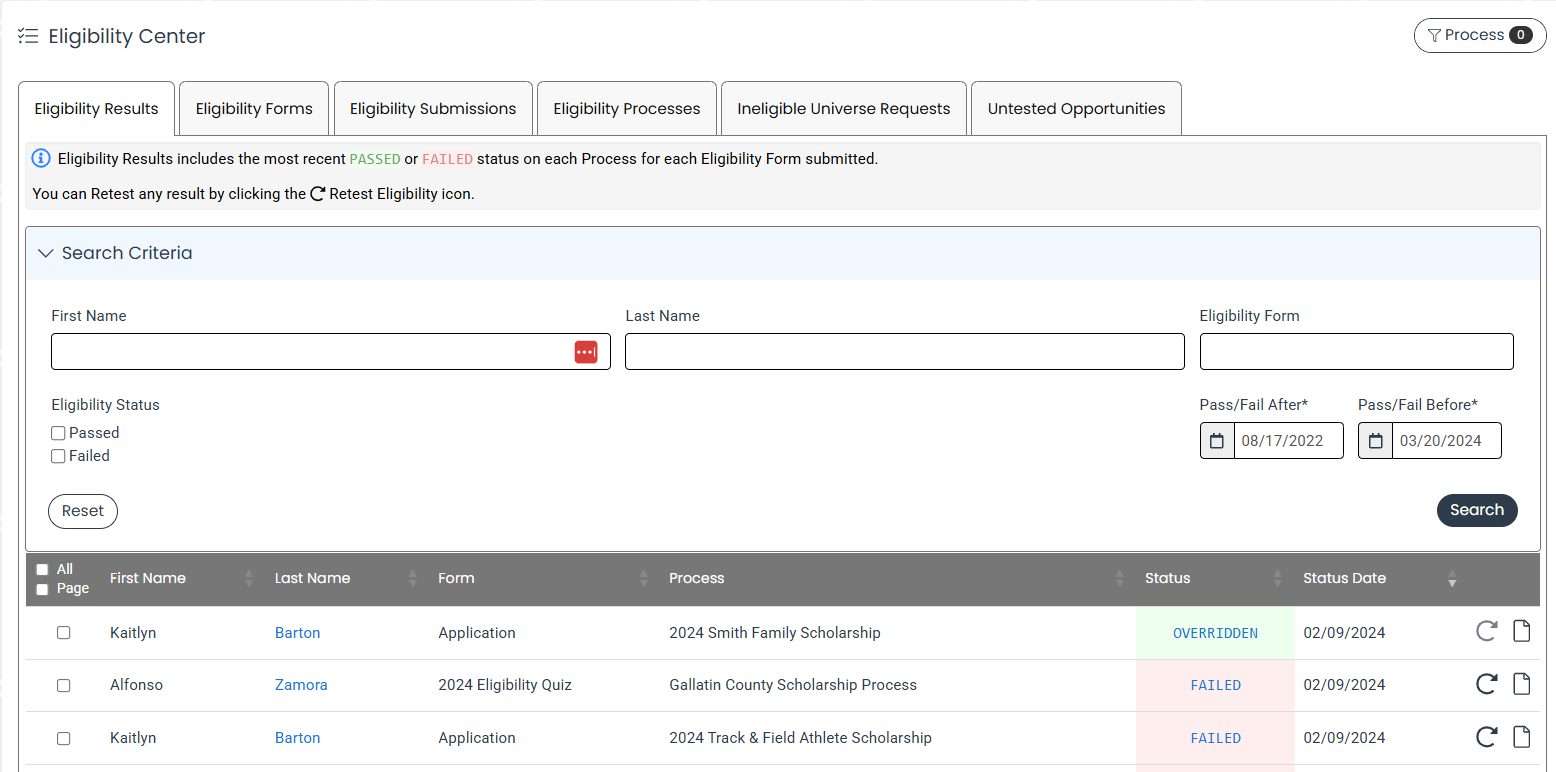Focus the First Name search field
This screenshot has height=772, width=1556.
(x=330, y=352)
